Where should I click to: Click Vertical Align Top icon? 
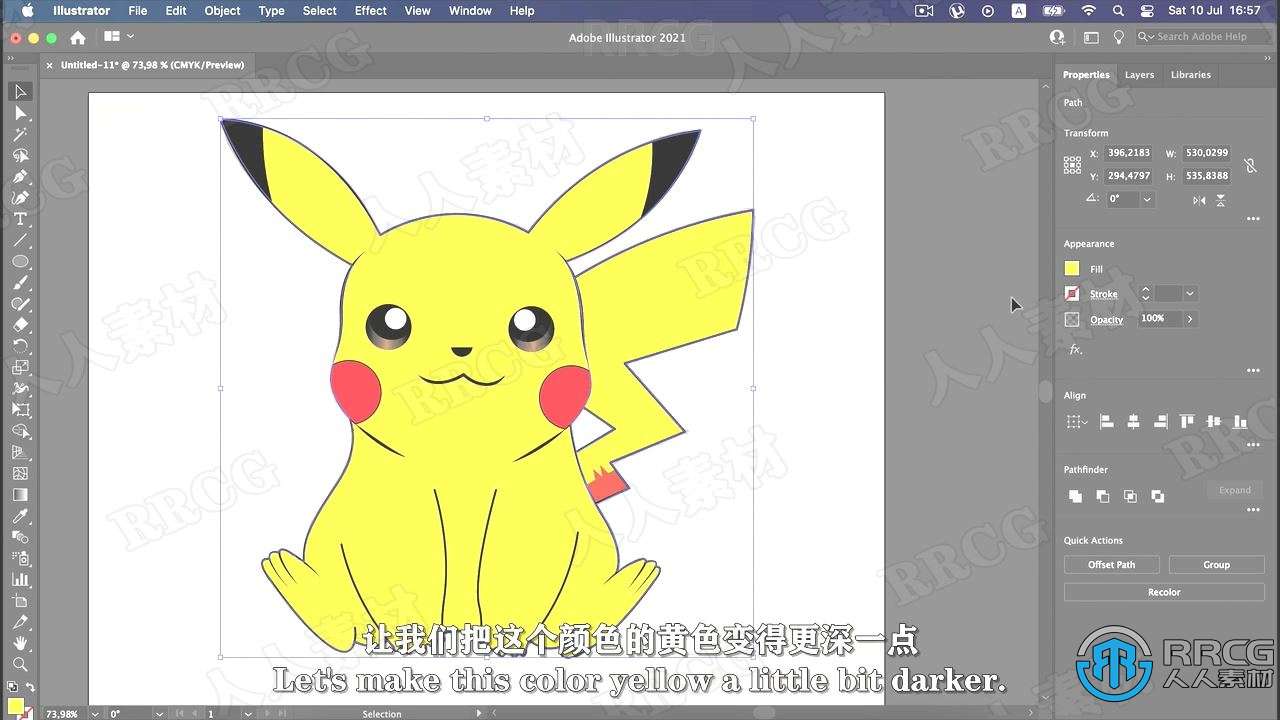tap(1187, 422)
